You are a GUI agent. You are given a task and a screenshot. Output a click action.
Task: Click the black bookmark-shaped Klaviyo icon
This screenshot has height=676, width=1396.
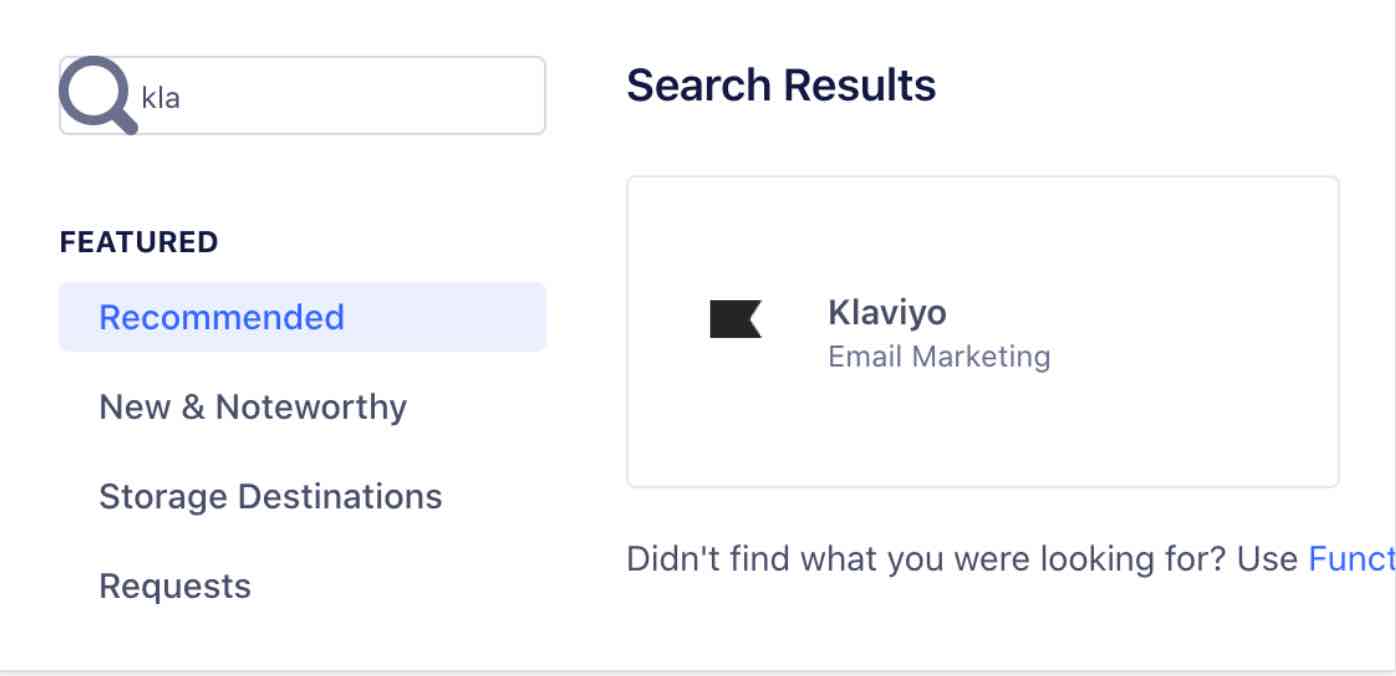click(736, 319)
